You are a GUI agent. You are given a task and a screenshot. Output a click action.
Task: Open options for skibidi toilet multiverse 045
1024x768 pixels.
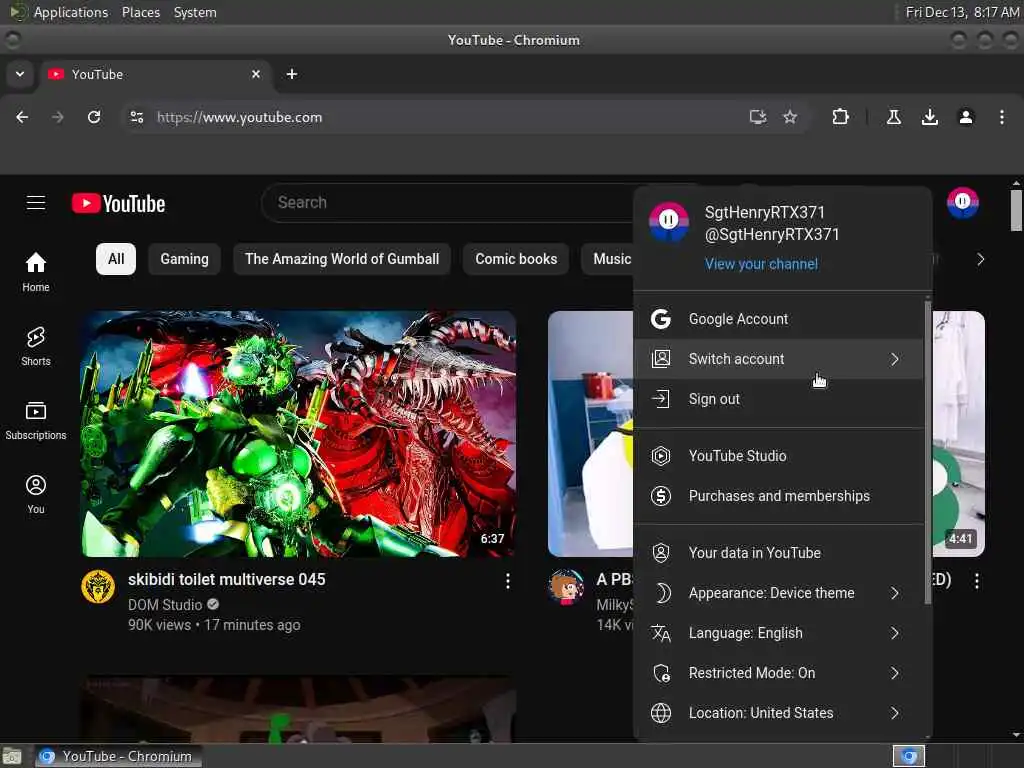tap(507, 581)
